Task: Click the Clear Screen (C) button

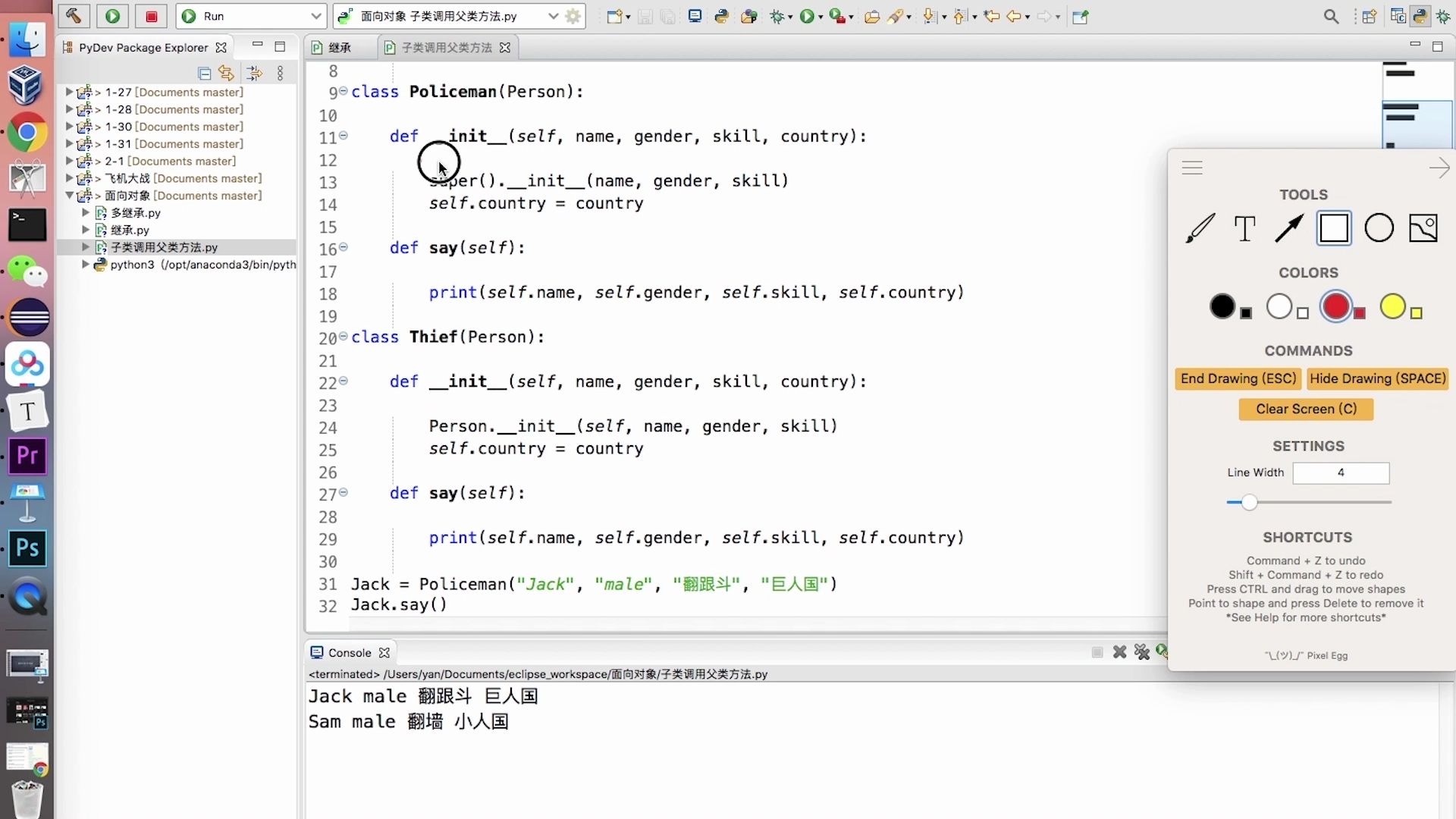Action: point(1306,409)
